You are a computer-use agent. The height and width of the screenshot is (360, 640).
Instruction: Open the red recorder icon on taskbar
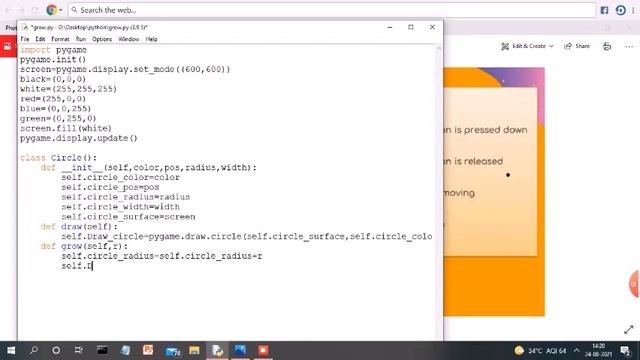pyautogui.click(x=263, y=350)
